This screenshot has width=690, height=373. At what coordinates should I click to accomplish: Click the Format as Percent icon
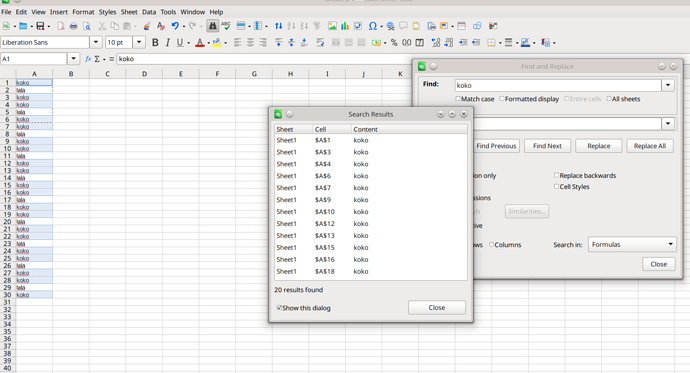tap(394, 43)
